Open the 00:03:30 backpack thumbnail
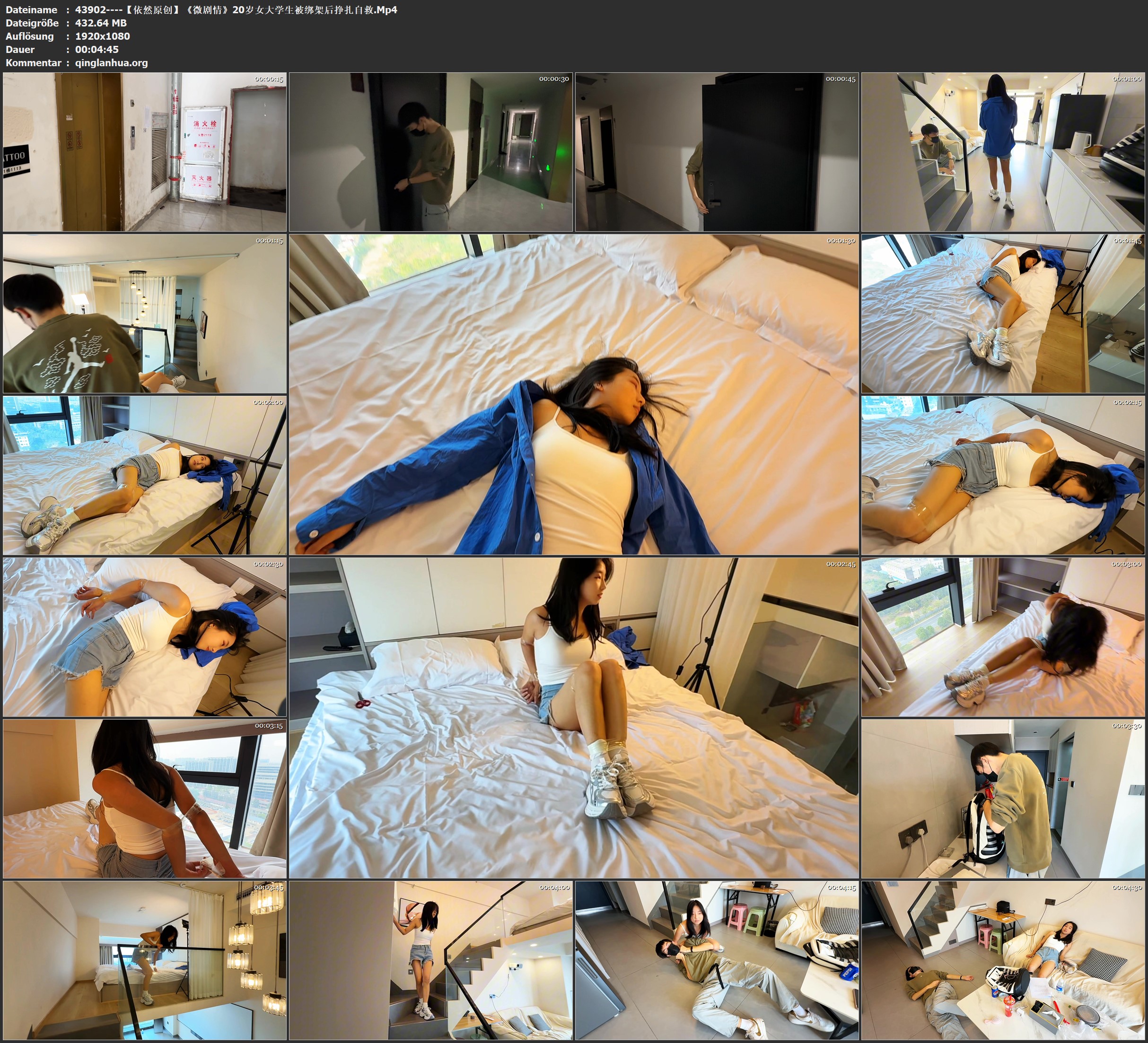The image size is (1148, 1043). coord(1003,798)
